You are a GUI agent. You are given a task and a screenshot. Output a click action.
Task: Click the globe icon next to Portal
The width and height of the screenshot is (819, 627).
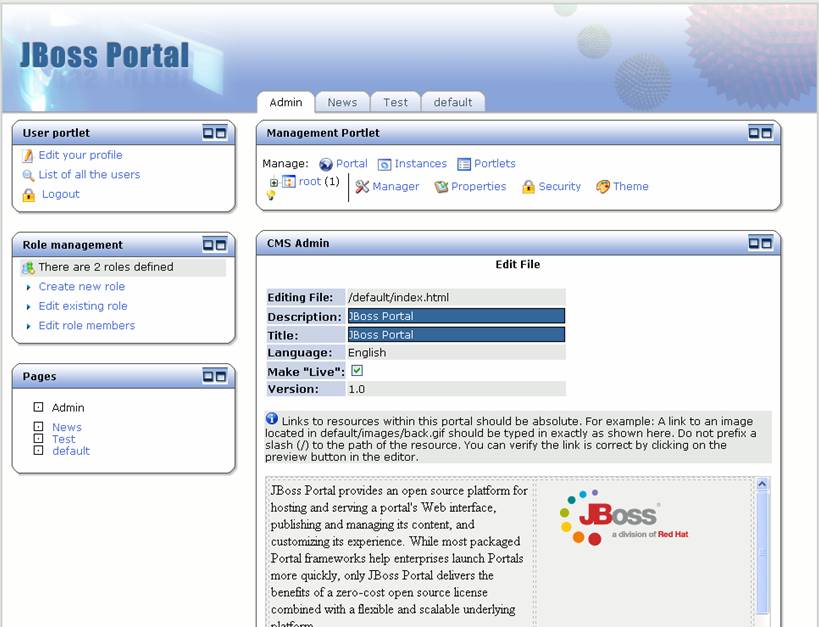point(326,164)
